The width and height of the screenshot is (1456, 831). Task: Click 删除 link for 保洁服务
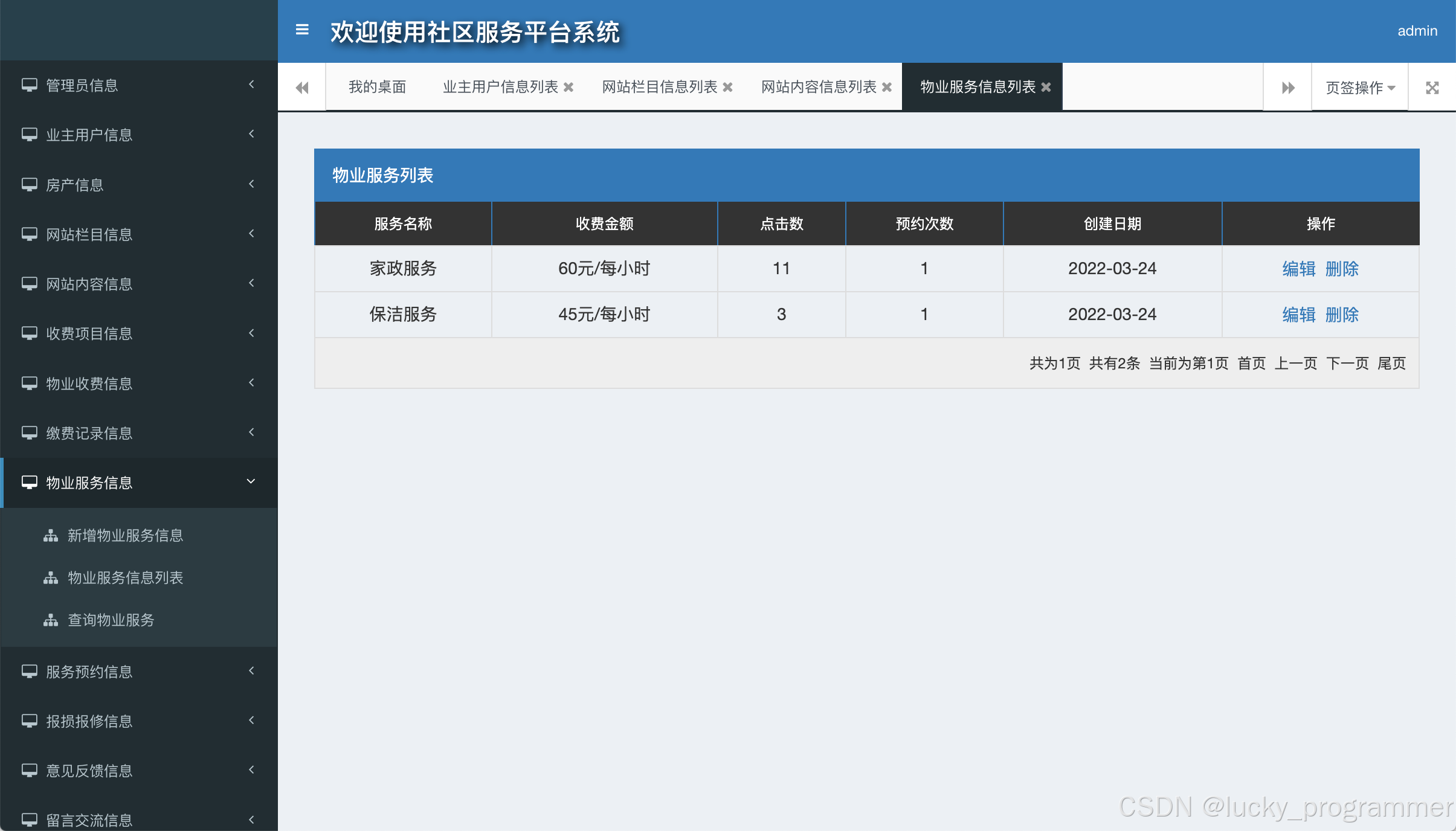point(1342,315)
